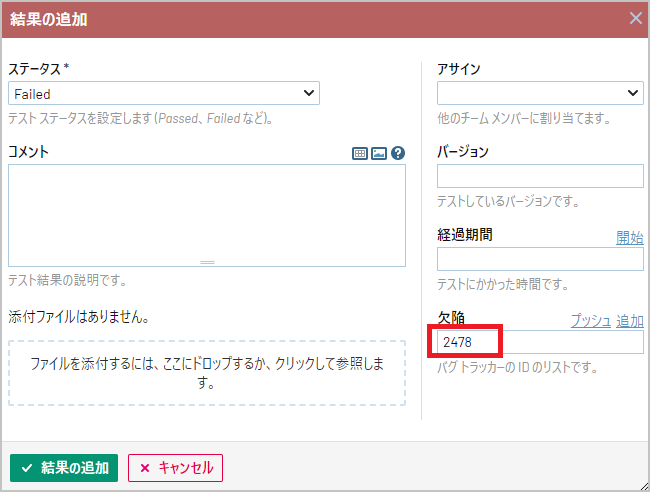Screen dimensions: 650x492
Task: Click the hint text テスト結果の説明です。
Action: (68, 281)
